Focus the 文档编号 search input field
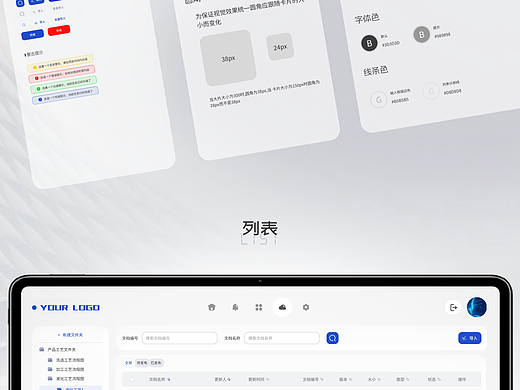This screenshot has width=520, height=390. tap(180, 338)
